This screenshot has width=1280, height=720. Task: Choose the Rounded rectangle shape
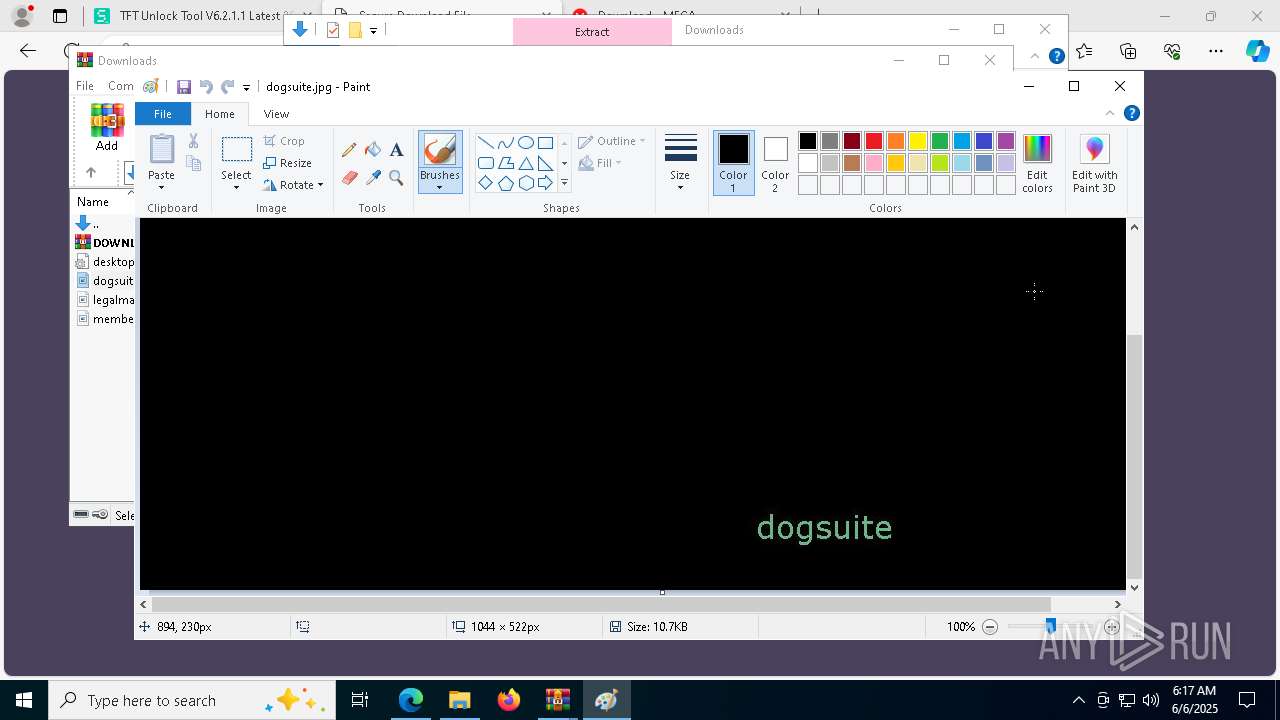485,163
